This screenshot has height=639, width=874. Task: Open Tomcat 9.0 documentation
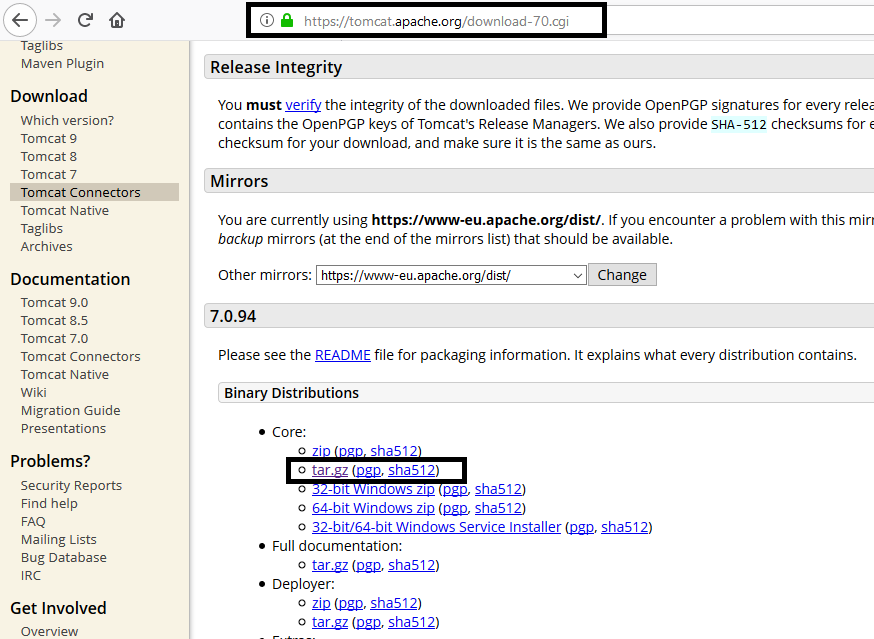(x=55, y=302)
